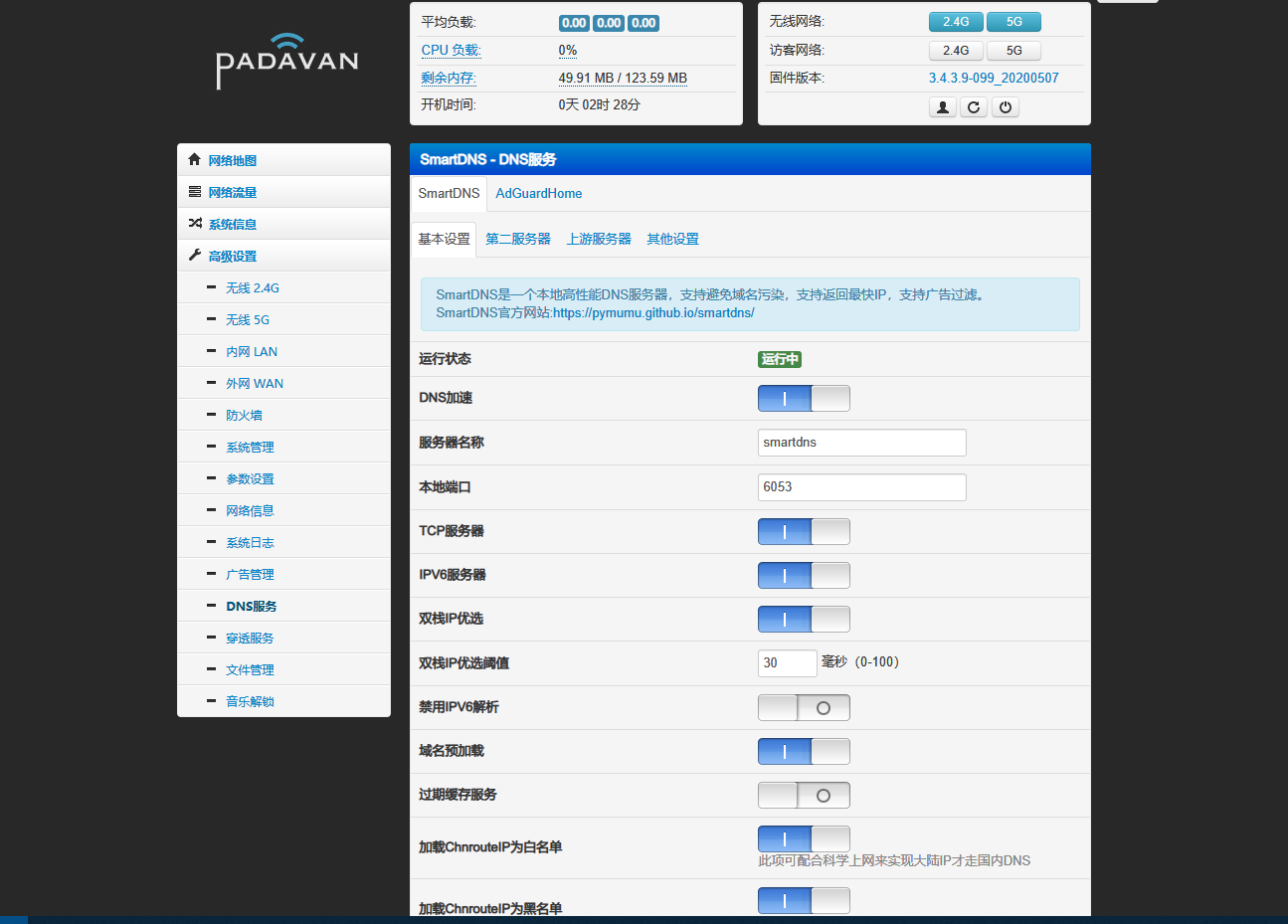
Task: Open the 上游服务器 settings tab
Action: pos(602,239)
